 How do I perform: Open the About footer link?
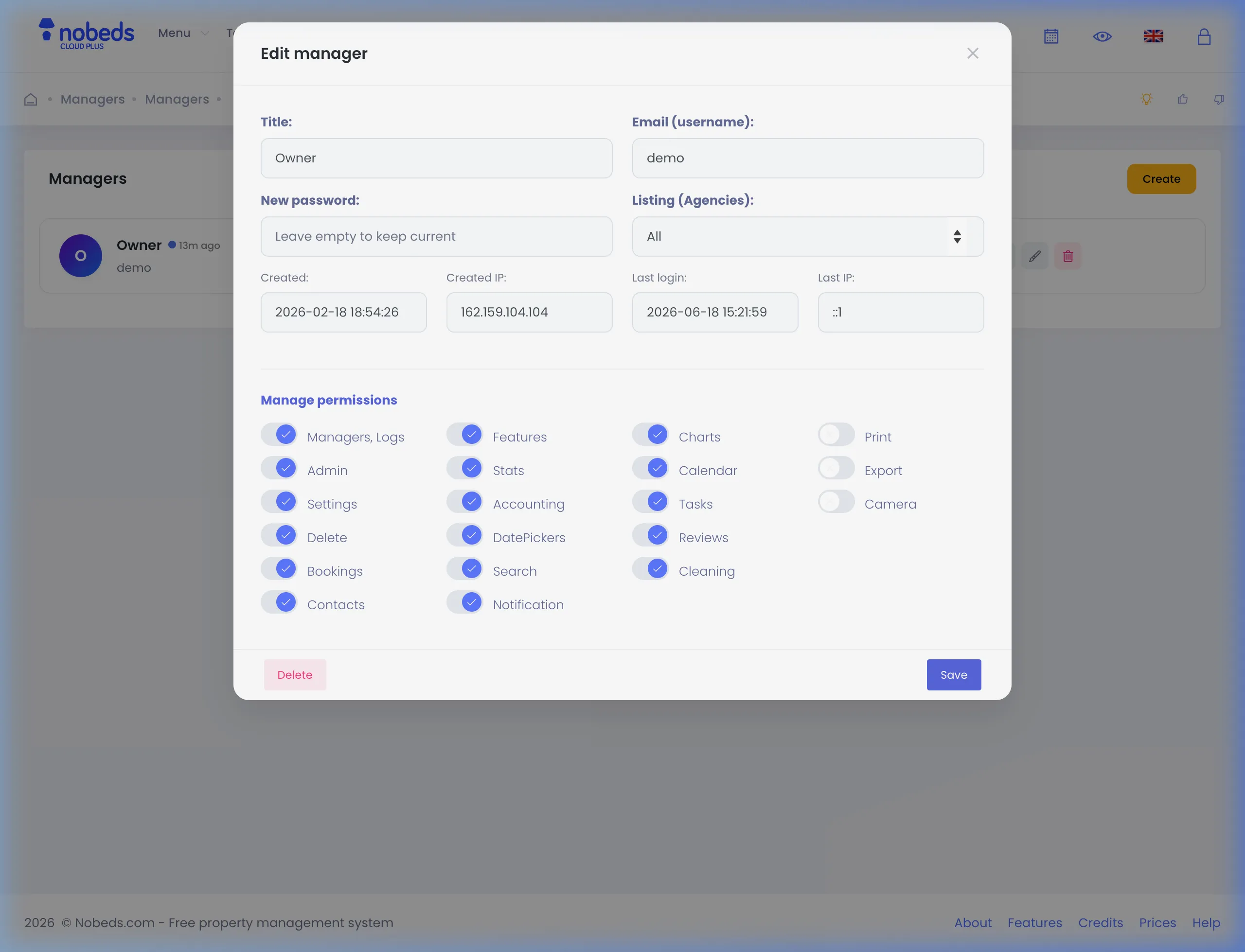[973, 922]
